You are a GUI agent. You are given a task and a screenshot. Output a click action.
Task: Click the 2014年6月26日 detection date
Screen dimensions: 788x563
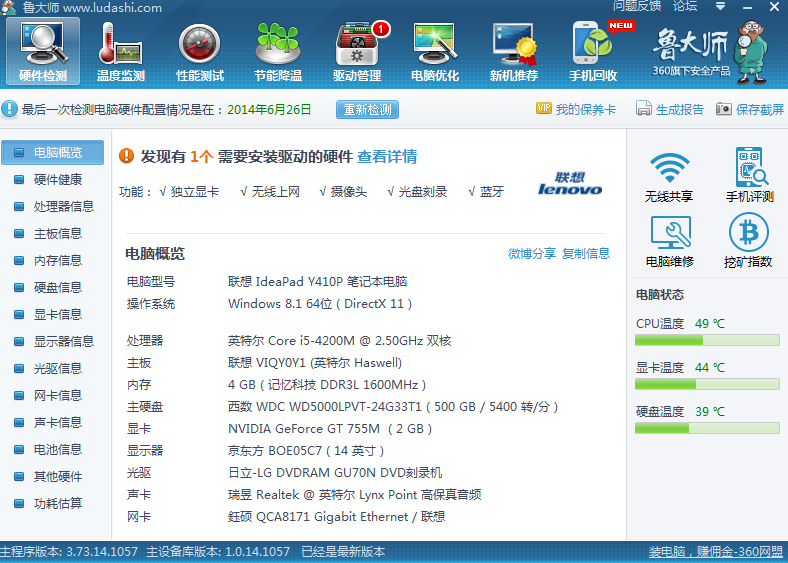(x=269, y=110)
